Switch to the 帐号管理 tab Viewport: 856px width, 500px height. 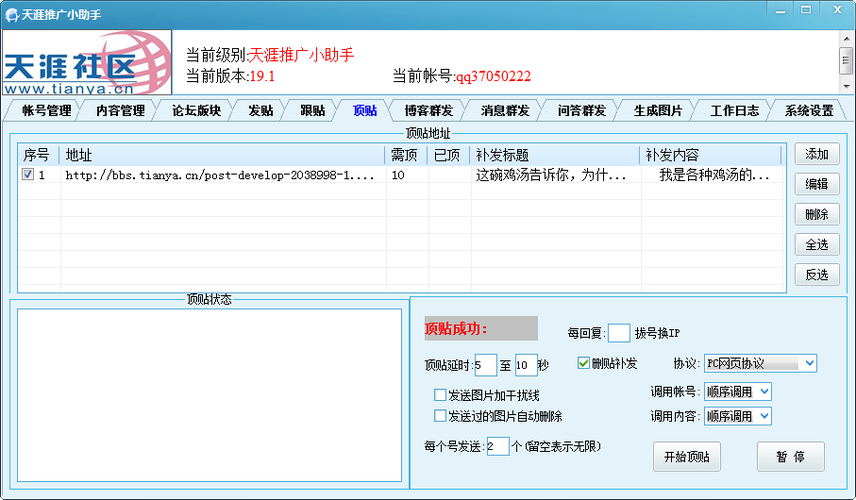point(46,111)
